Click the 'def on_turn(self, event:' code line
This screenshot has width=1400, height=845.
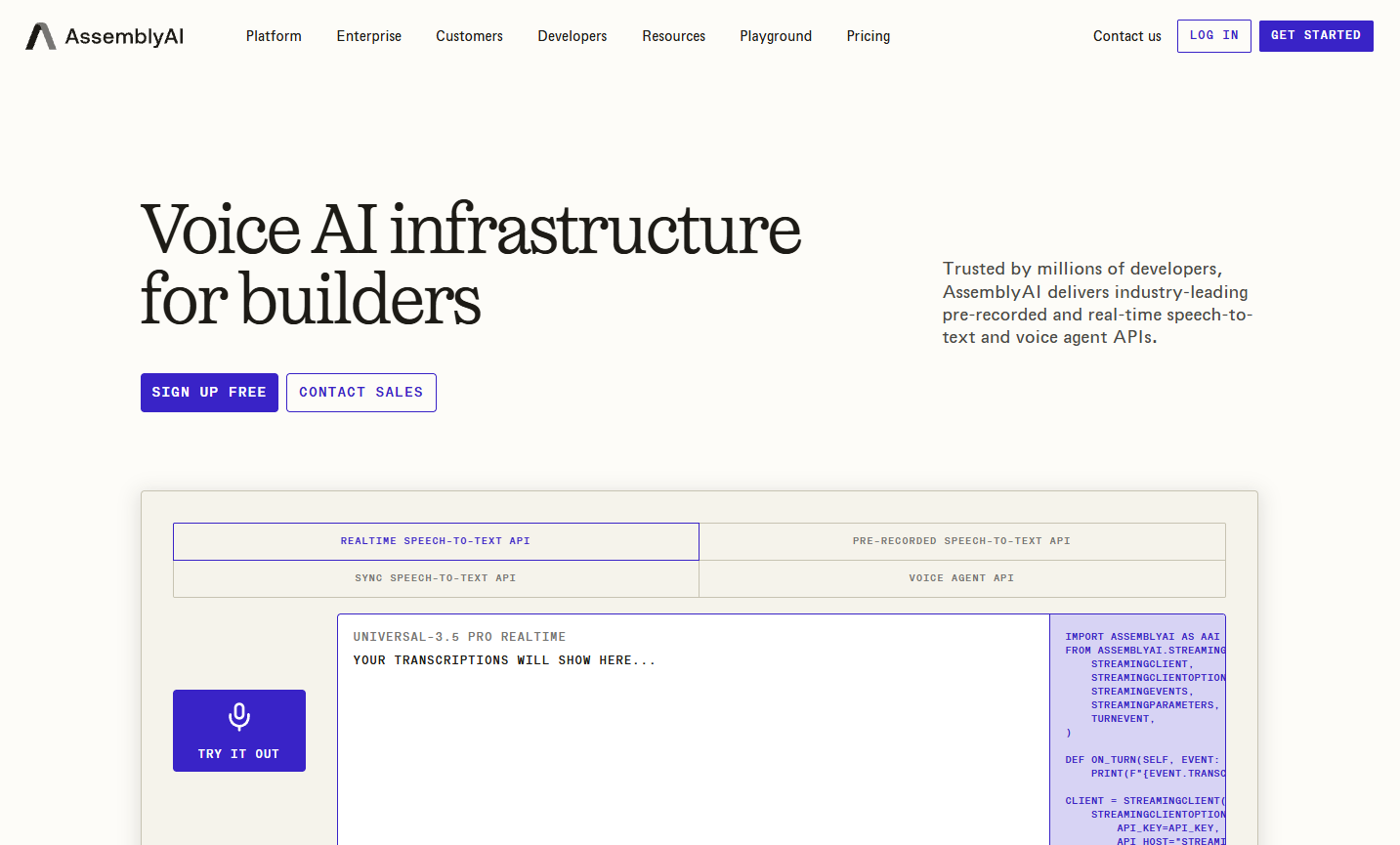click(x=1142, y=760)
